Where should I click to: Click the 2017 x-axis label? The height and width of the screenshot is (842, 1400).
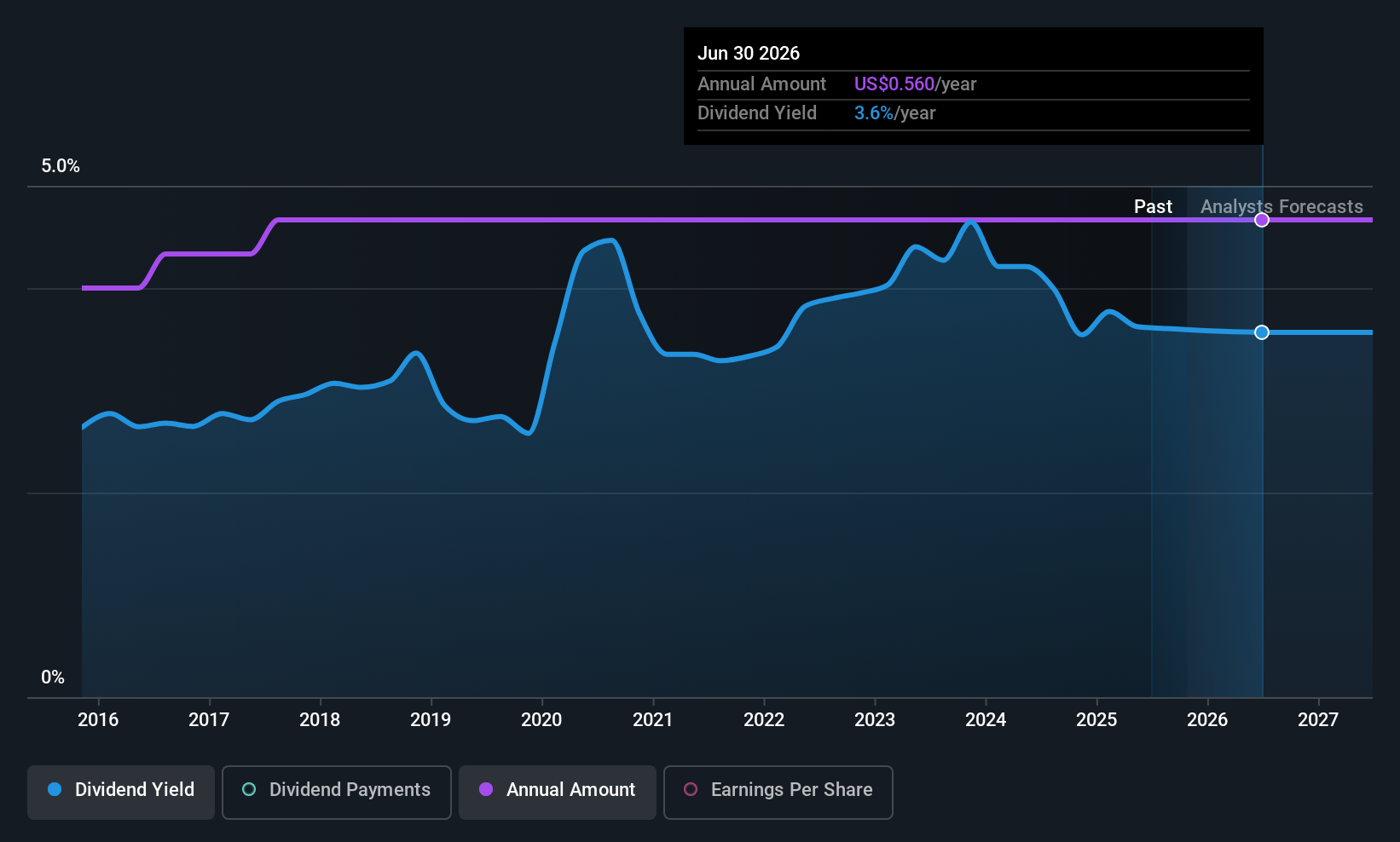tap(209, 720)
